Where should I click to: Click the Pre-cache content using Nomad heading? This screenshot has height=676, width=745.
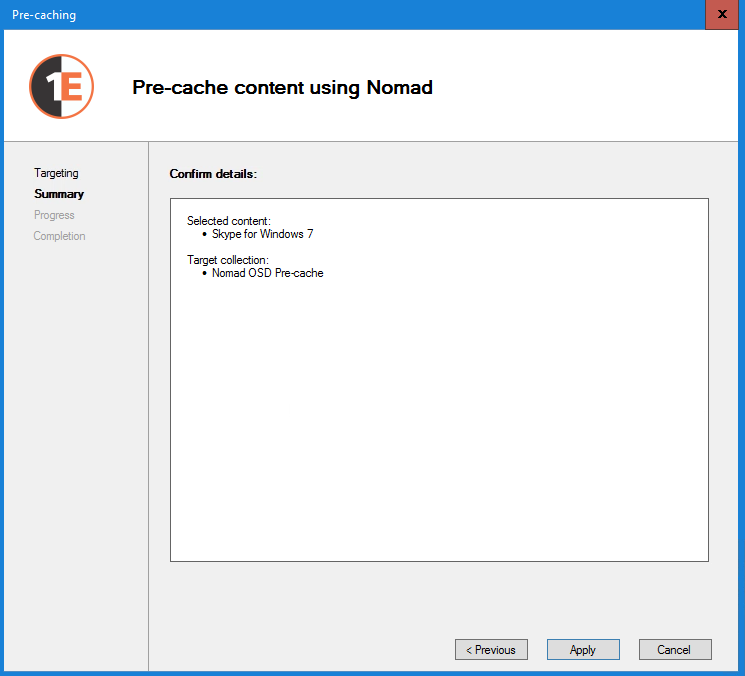click(282, 87)
